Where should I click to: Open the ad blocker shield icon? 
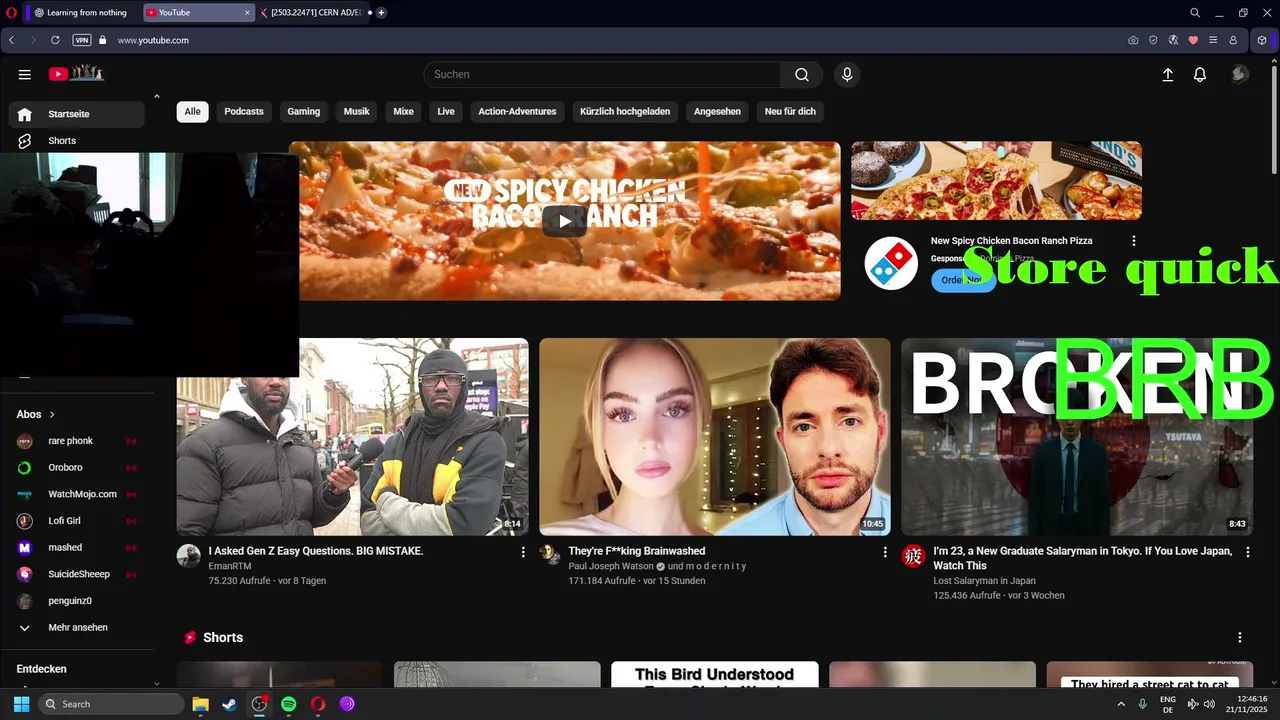pyautogui.click(x=1153, y=40)
